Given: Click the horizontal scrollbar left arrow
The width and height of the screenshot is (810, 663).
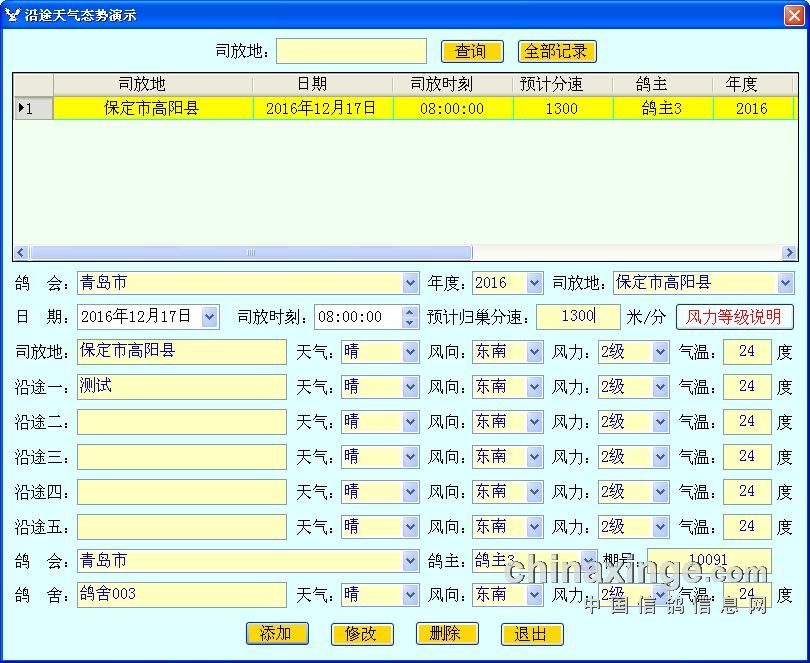Looking at the screenshot, I should pos(21,253).
